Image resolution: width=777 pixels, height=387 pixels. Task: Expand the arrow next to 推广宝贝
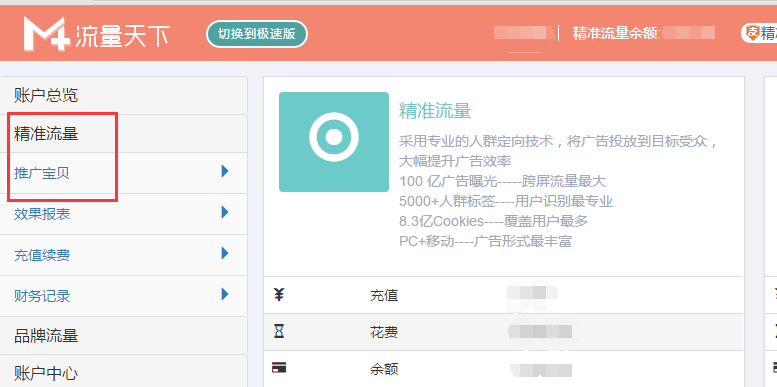coord(225,171)
